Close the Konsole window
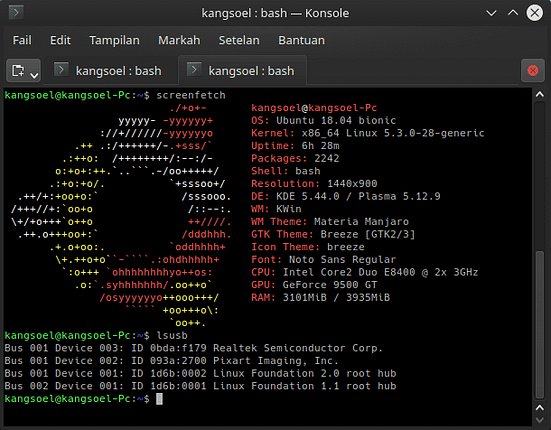This screenshot has height=430, width=551. [534, 13]
